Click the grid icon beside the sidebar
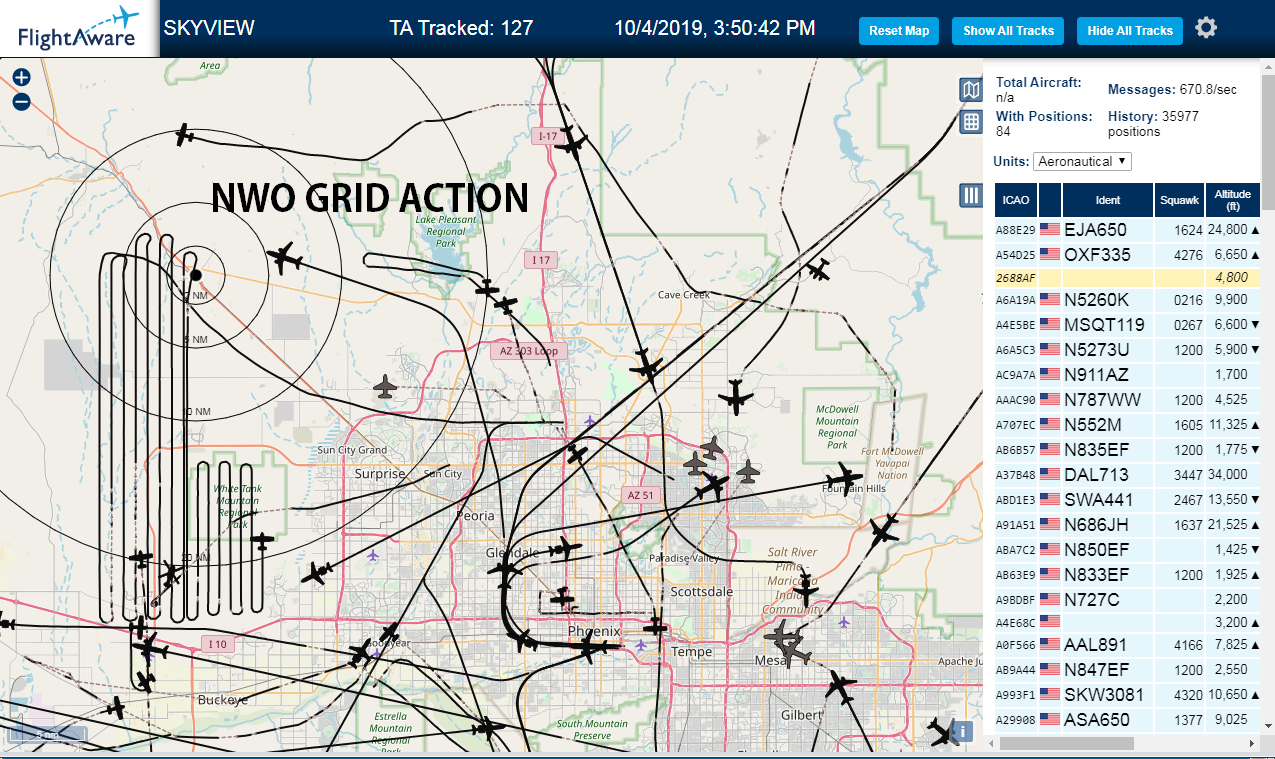 [970, 122]
